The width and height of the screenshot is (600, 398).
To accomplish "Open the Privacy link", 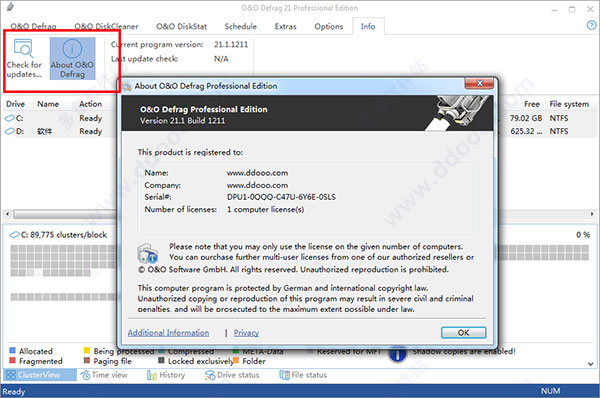I will (246, 333).
